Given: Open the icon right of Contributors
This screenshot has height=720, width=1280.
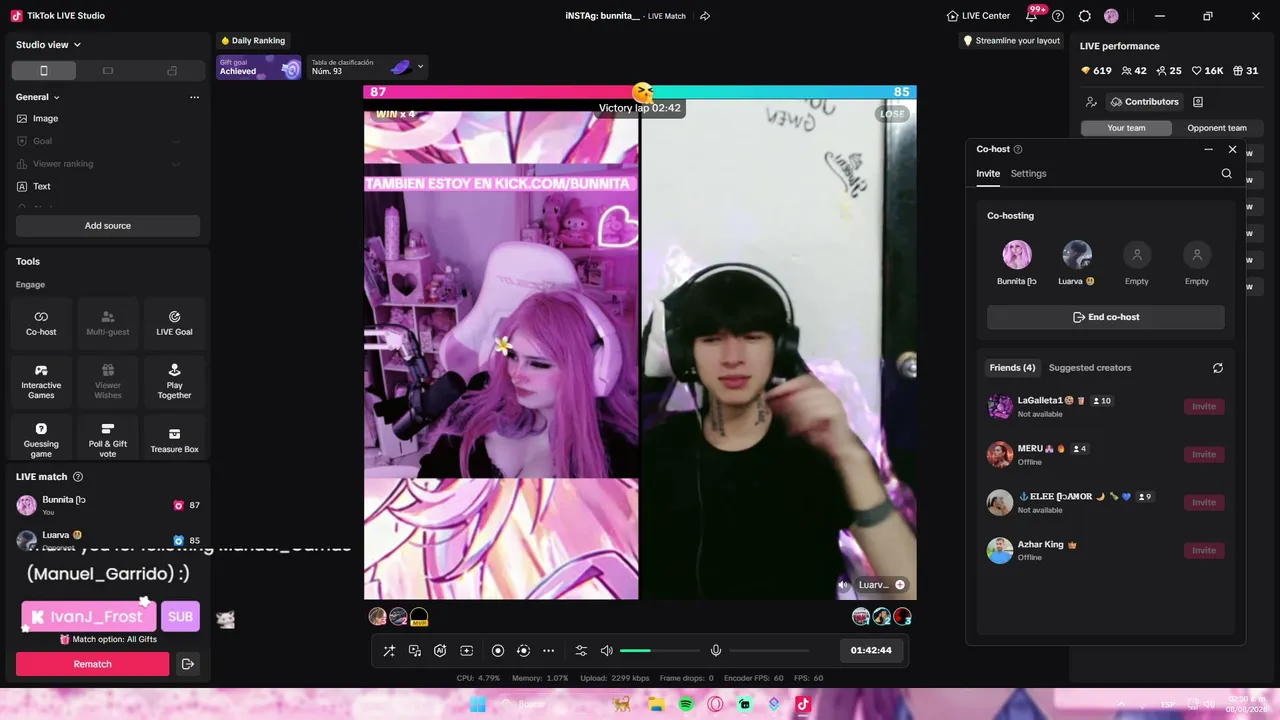Looking at the screenshot, I should [1198, 102].
